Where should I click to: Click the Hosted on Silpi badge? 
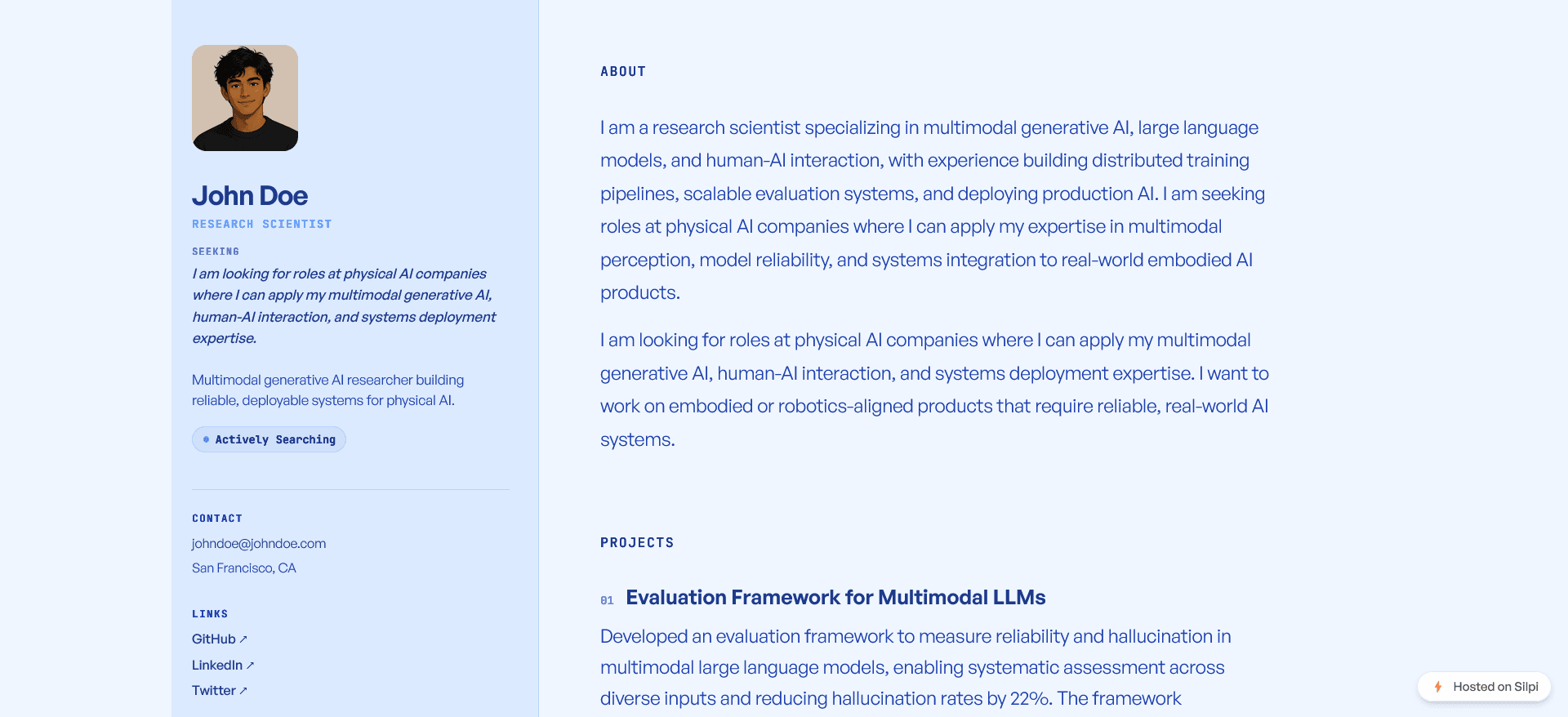1484,687
